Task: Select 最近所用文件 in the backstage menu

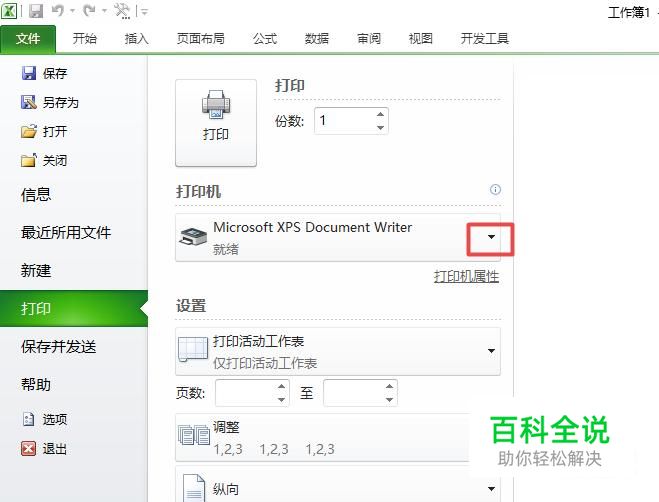Action: [x=66, y=233]
